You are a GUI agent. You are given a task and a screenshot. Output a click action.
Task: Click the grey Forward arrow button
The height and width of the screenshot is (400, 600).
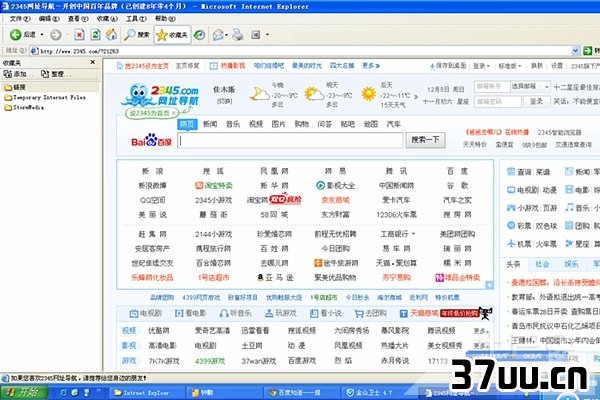tap(56, 35)
